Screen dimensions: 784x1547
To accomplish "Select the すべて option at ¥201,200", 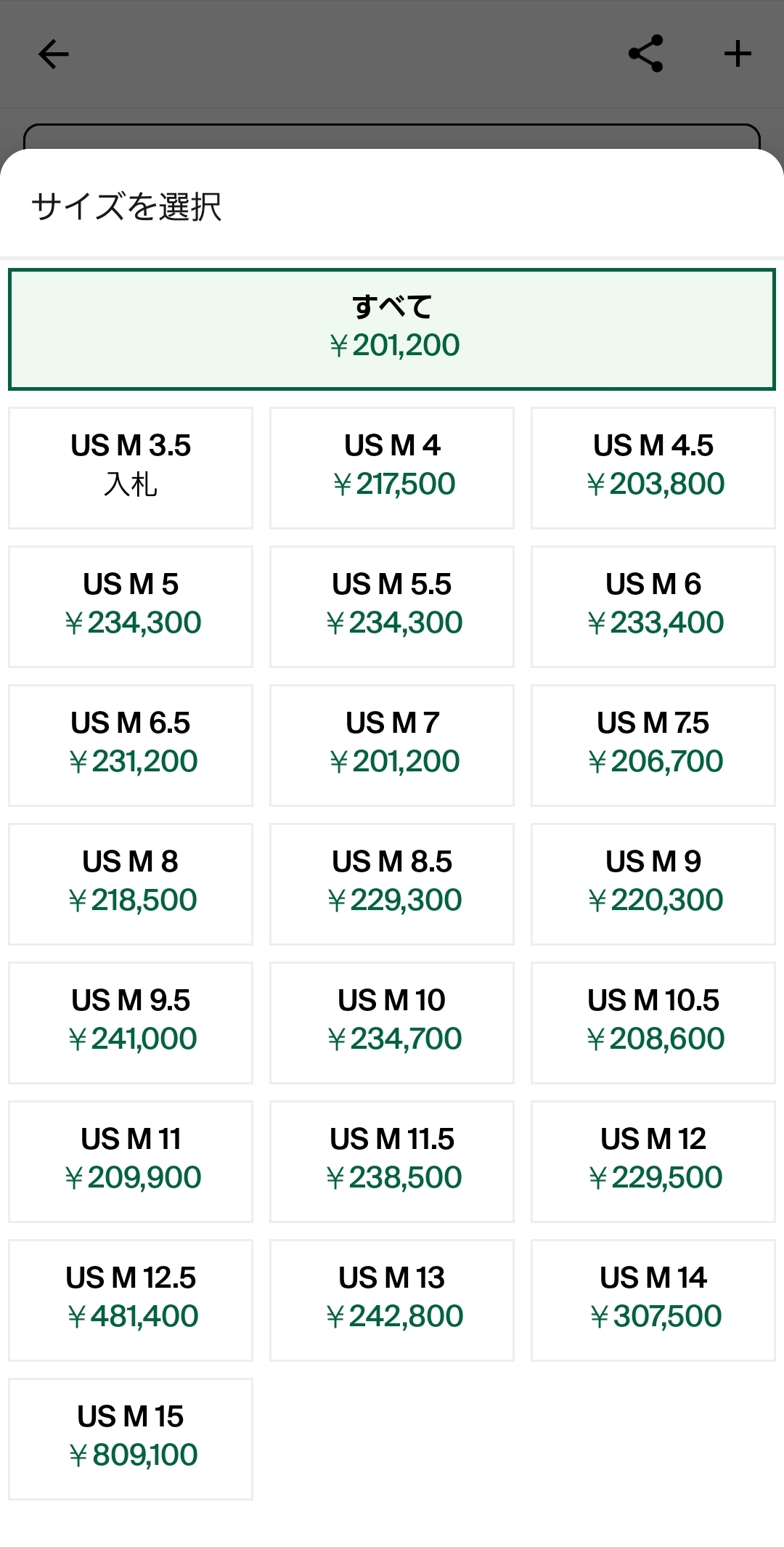I will [x=392, y=329].
